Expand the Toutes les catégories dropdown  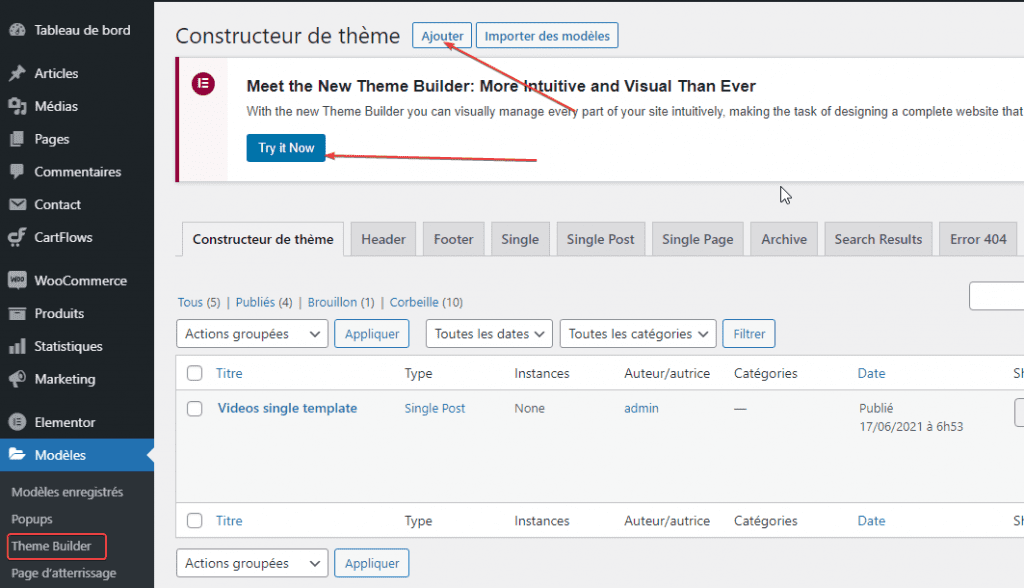(x=637, y=333)
